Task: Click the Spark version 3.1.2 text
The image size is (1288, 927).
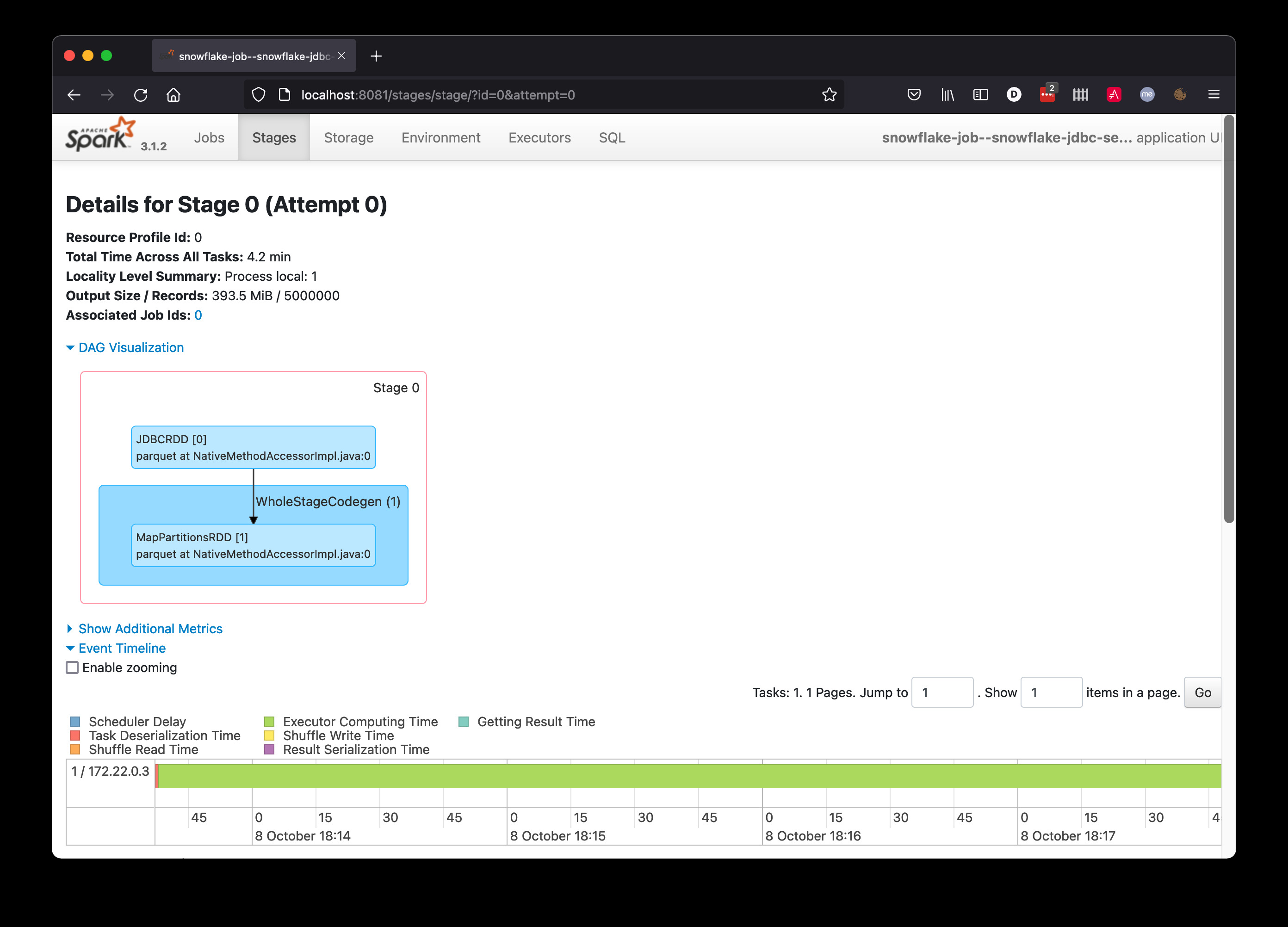Action: point(154,147)
